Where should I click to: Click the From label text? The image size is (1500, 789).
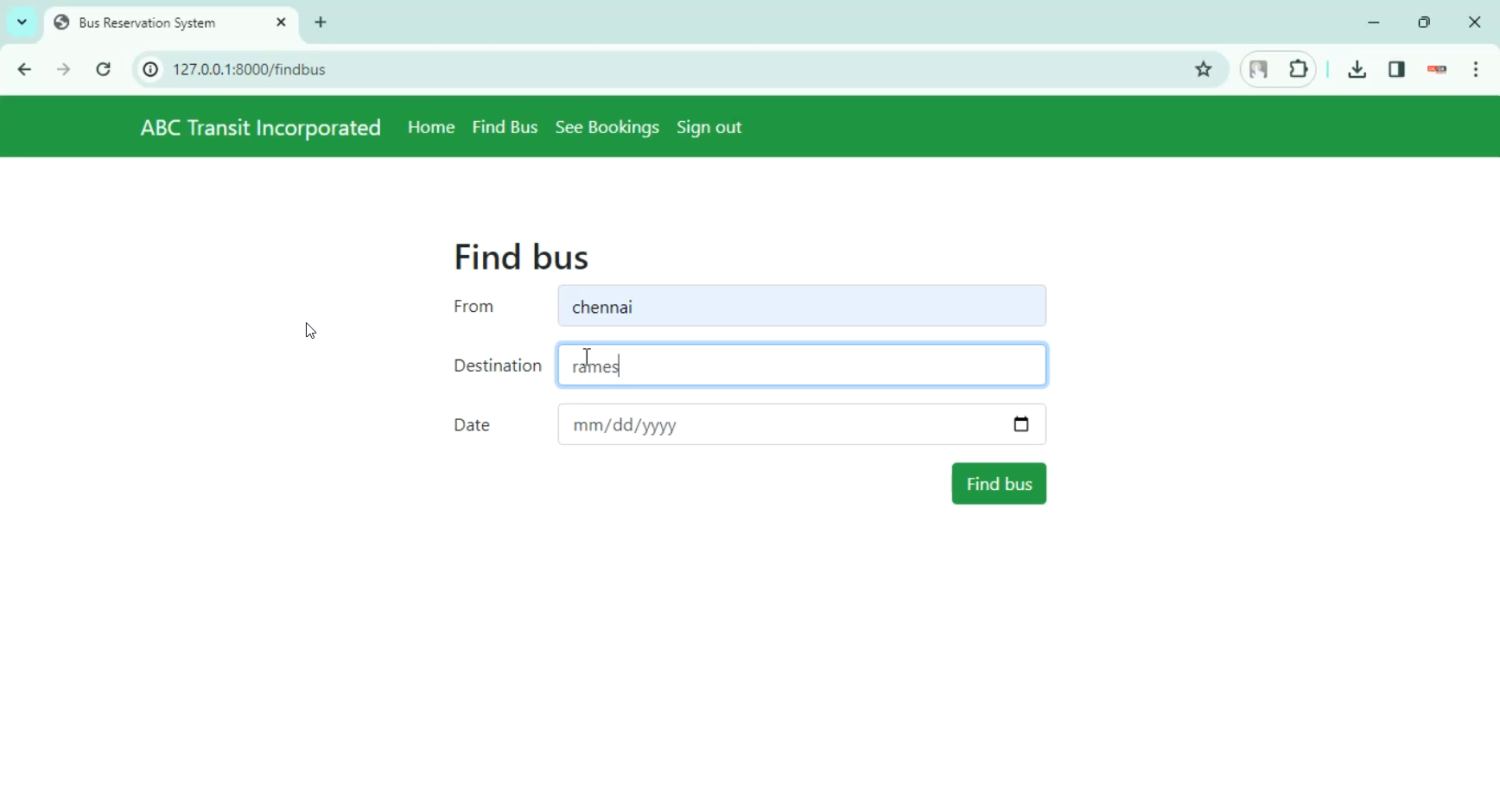coord(473,306)
